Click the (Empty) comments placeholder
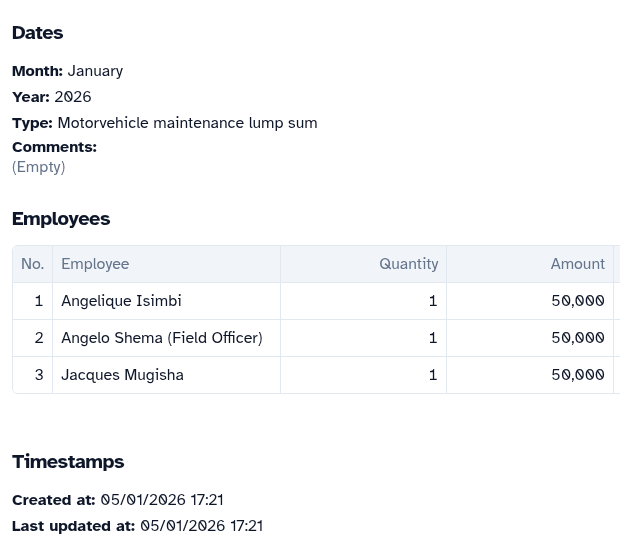This screenshot has height=558, width=620. pyautogui.click(x=38, y=167)
